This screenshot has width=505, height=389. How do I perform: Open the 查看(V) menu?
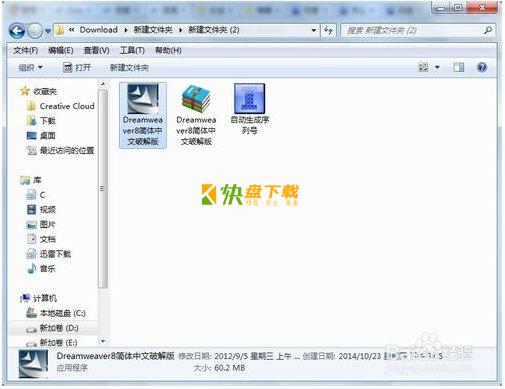click(x=96, y=50)
